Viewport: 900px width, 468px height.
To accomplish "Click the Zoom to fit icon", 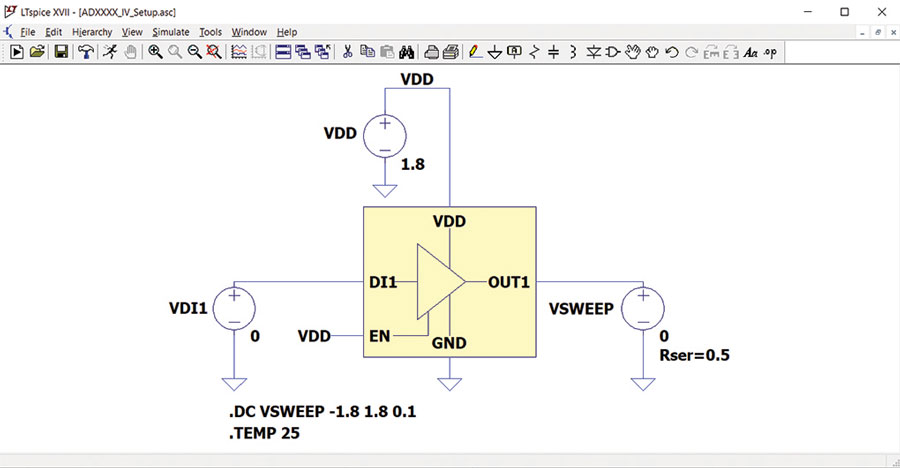I will point(214,52).
